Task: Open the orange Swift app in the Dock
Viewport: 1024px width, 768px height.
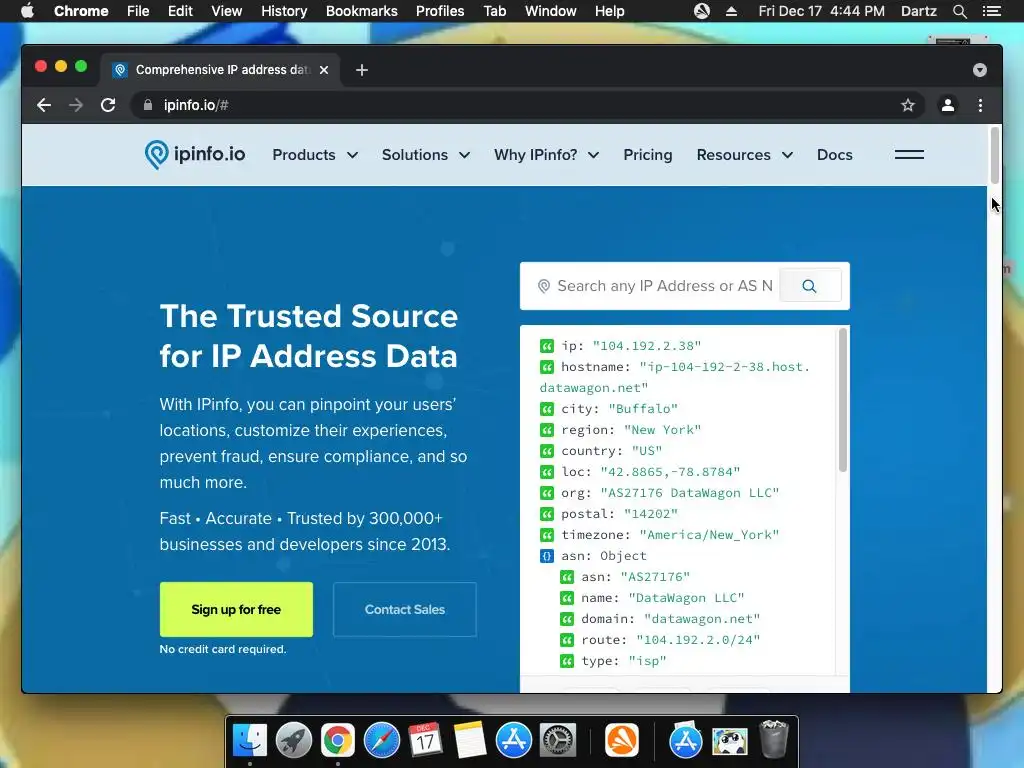Action: [622, 741]
